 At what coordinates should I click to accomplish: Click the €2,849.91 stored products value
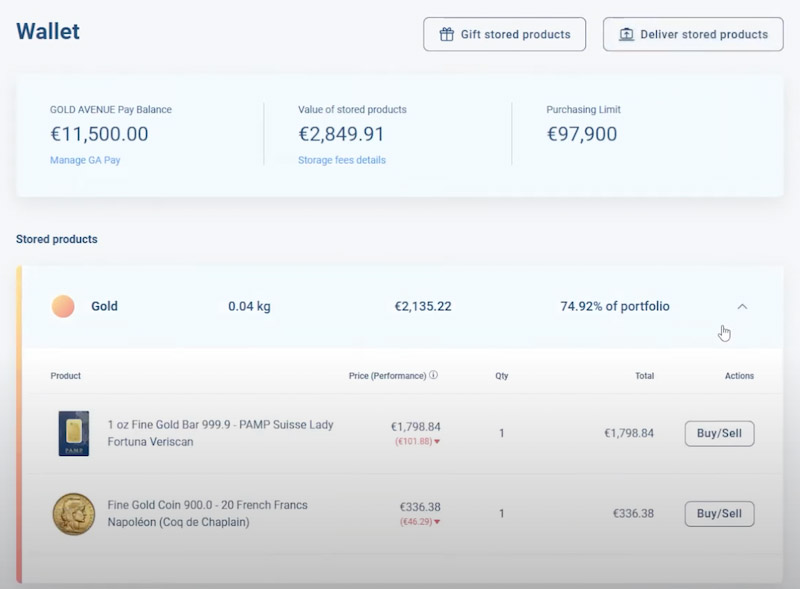pos(341,134)
